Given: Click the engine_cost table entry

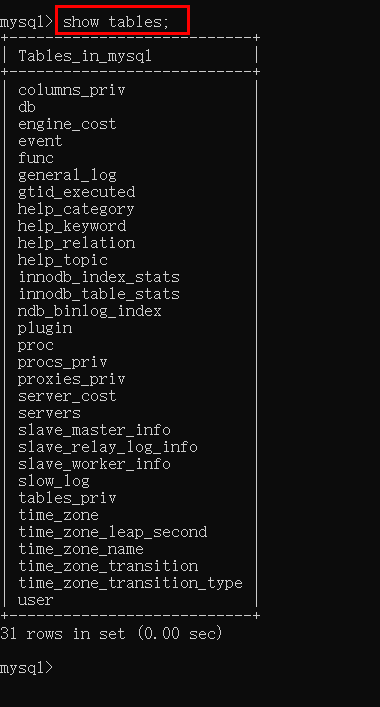Looking at the screenshot, I should click(x=67, y=124).
